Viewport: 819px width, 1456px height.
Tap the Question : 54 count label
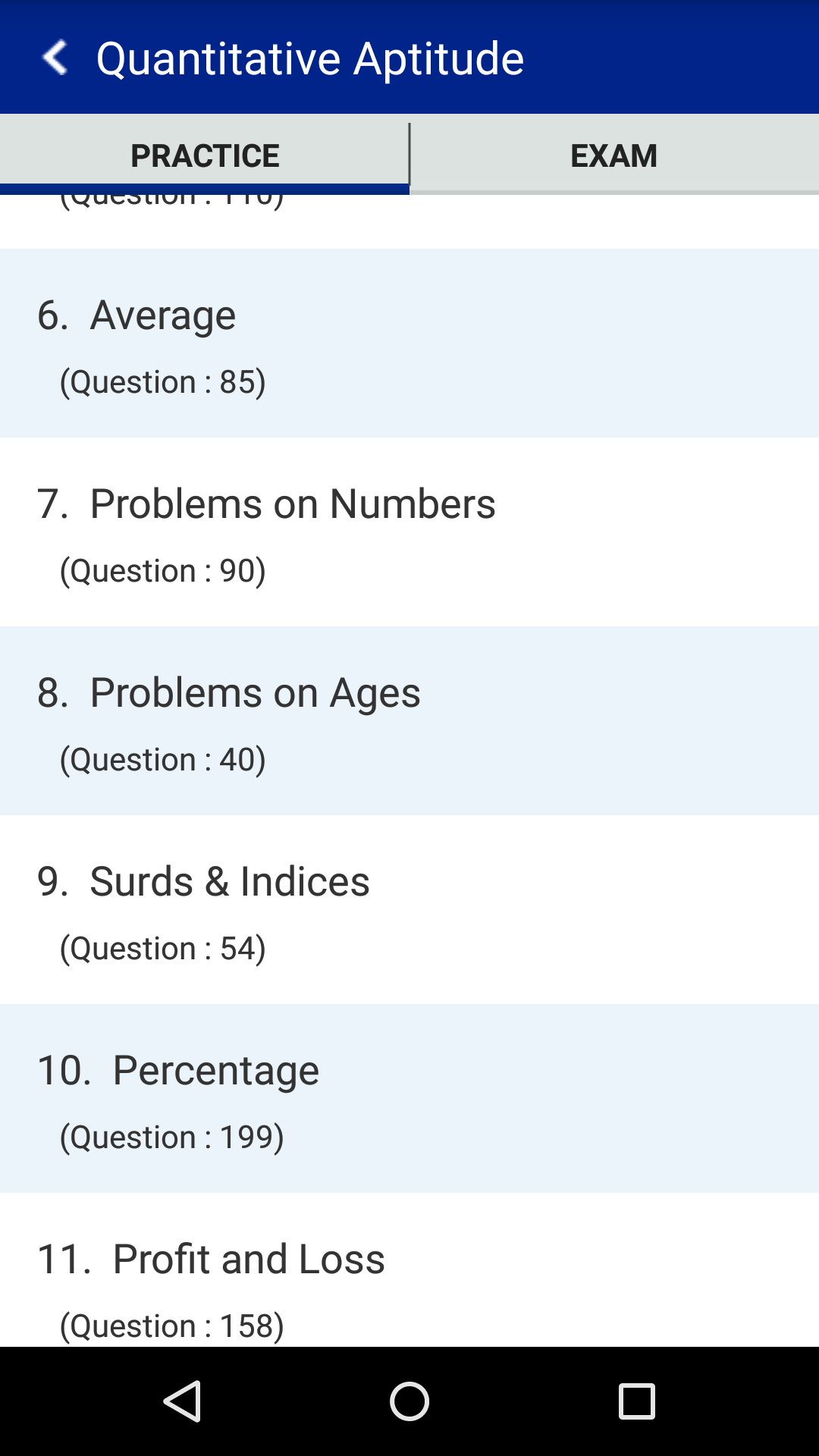click(163, 948)
